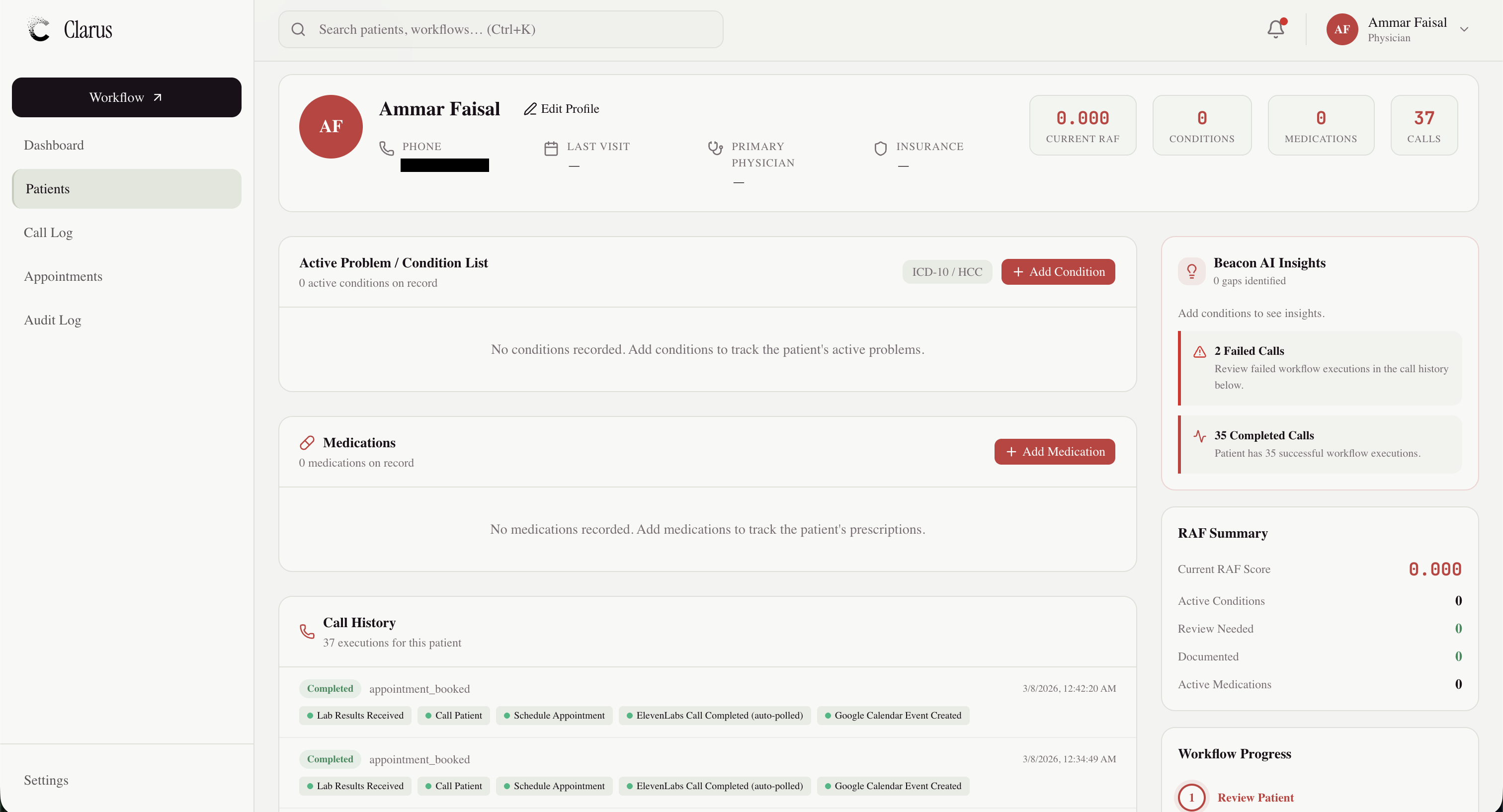Viewport: 1503px width, 812px height.
Task: Click the 37 Calls stat card
Action: [1423, 125]
